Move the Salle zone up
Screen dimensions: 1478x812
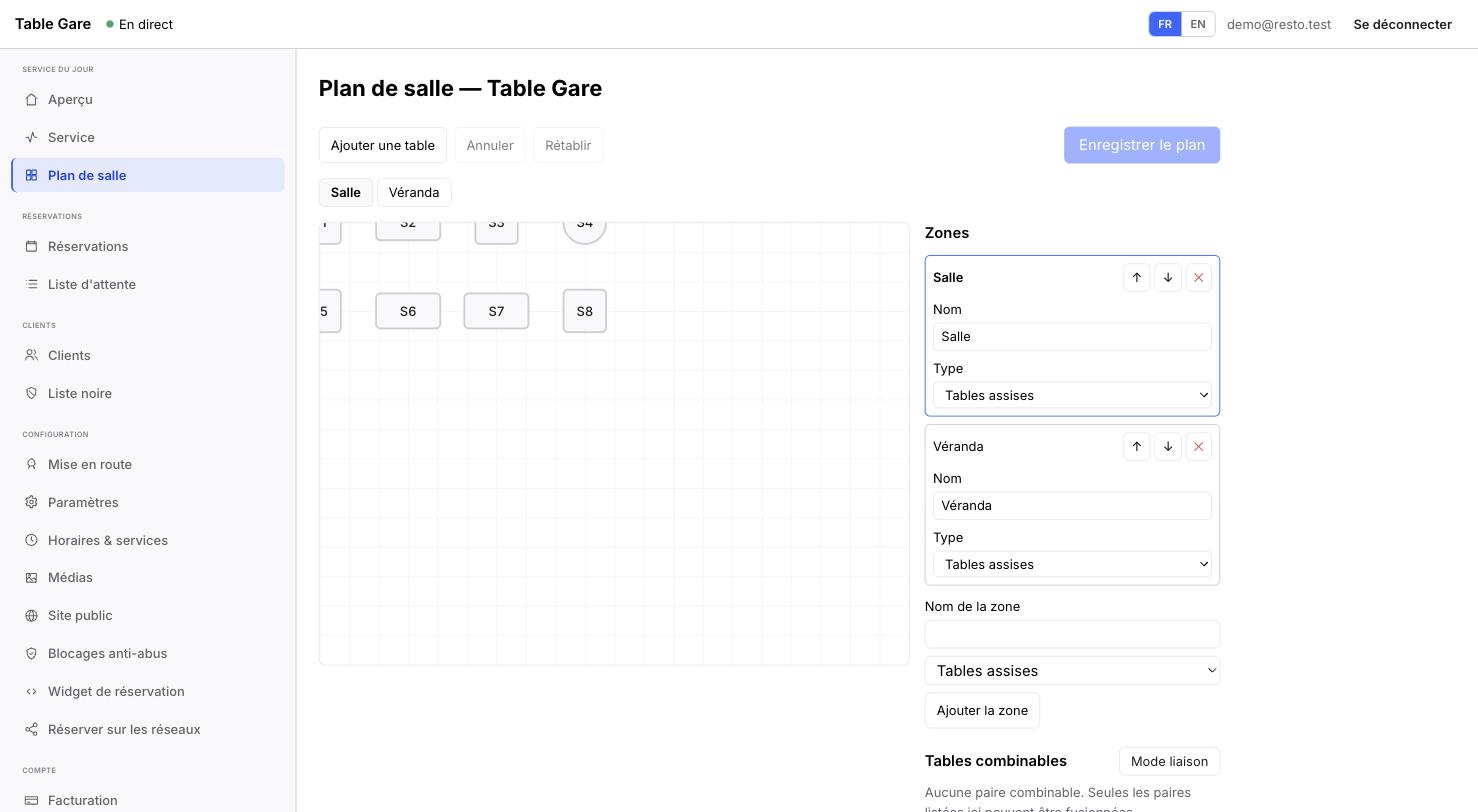[x=1136, y=278]
